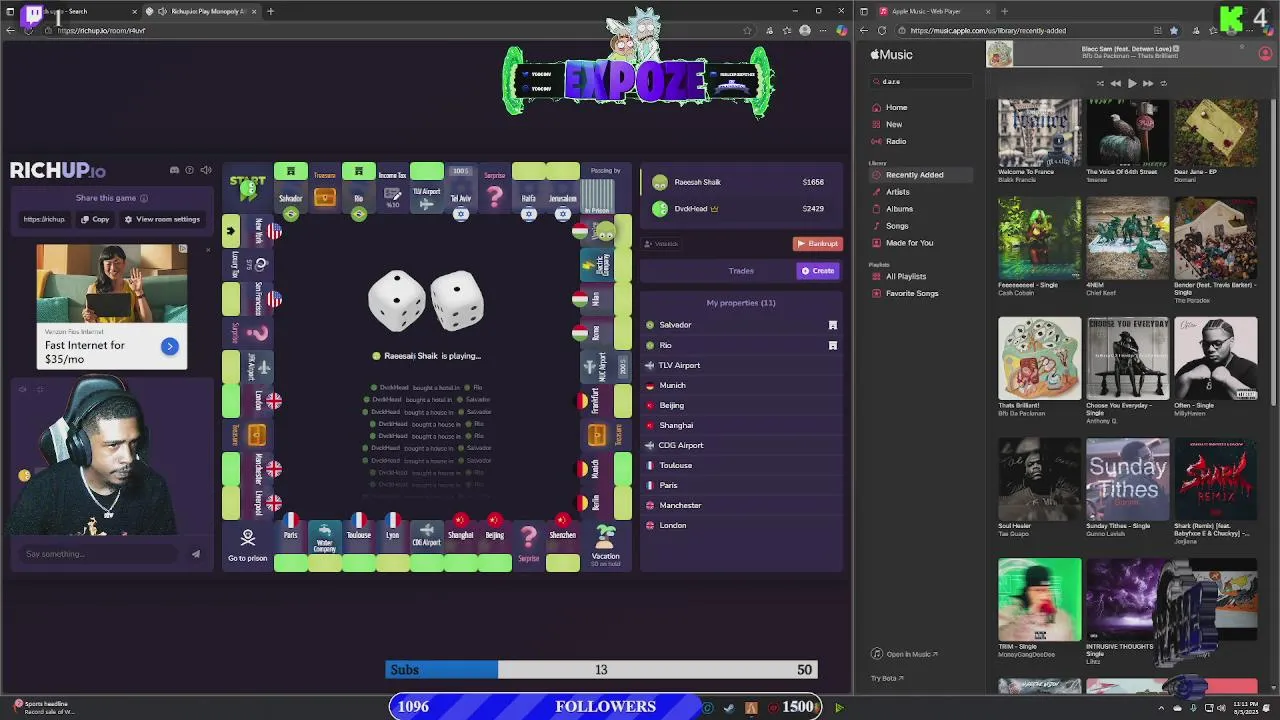Go to Home in Apple Music sidebar

click(x=896, y=107)
